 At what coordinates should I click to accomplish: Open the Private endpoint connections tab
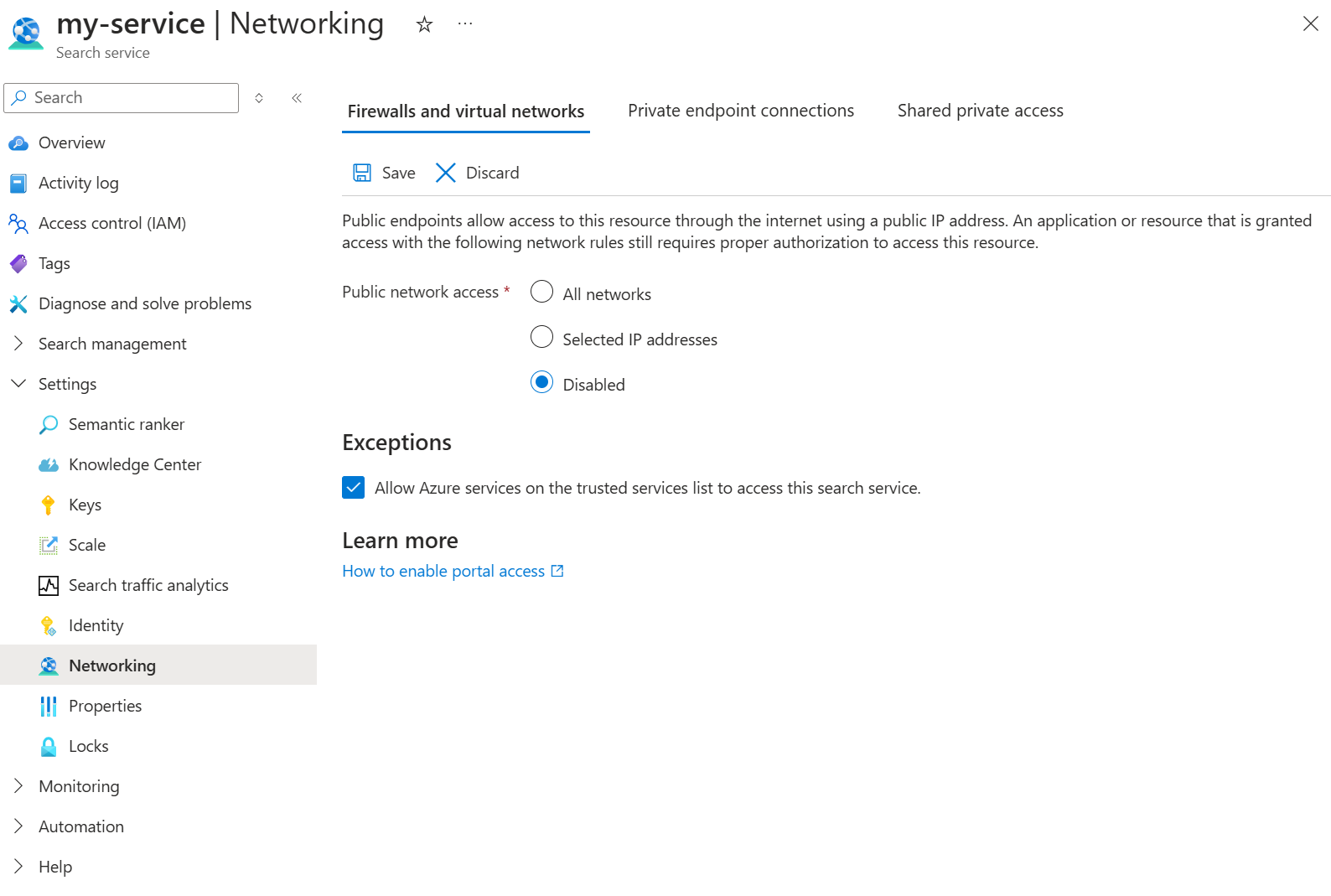pyautogui.click(x=741, y=111)
